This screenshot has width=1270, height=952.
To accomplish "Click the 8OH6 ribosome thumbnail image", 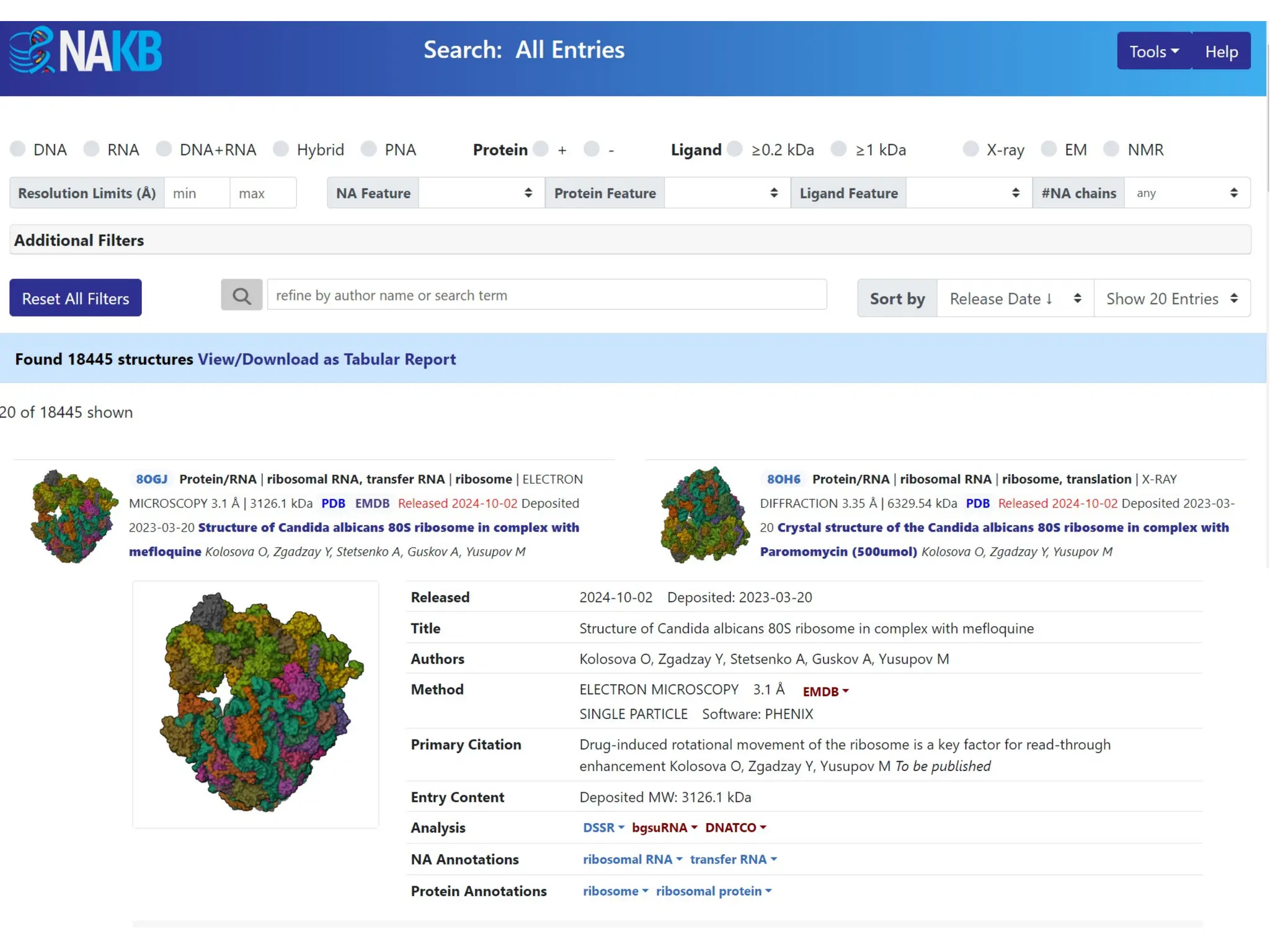I will coord(704,516).
